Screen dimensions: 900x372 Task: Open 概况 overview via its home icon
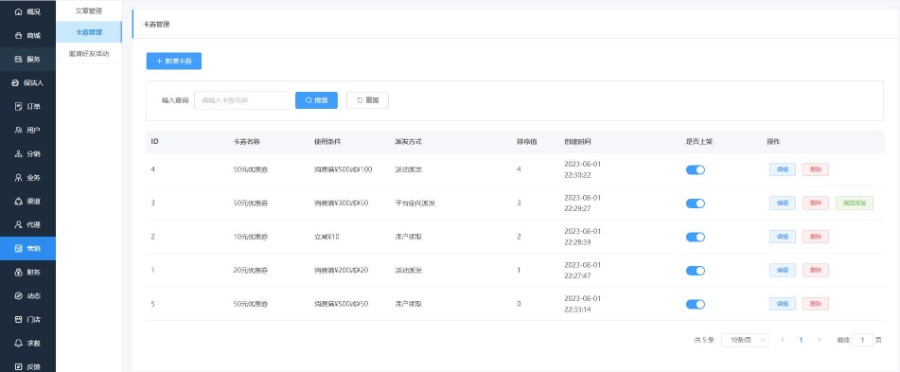click(18, 12)
